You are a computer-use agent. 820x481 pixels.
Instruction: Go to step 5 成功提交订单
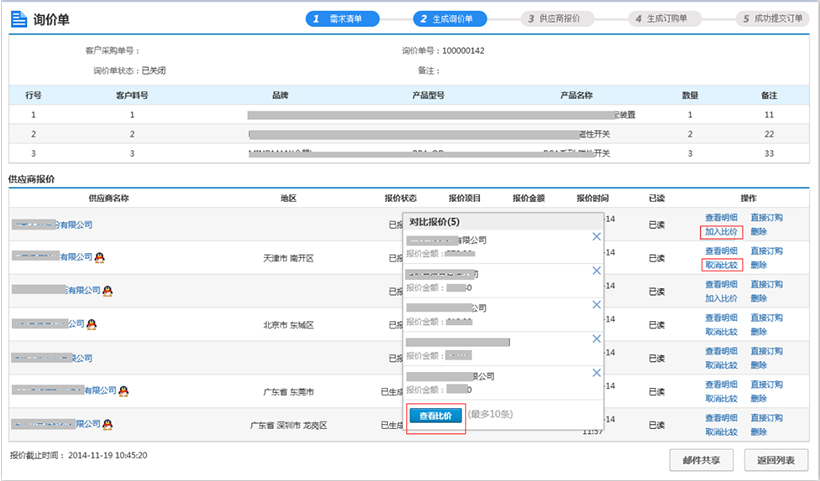pos(773,19)
